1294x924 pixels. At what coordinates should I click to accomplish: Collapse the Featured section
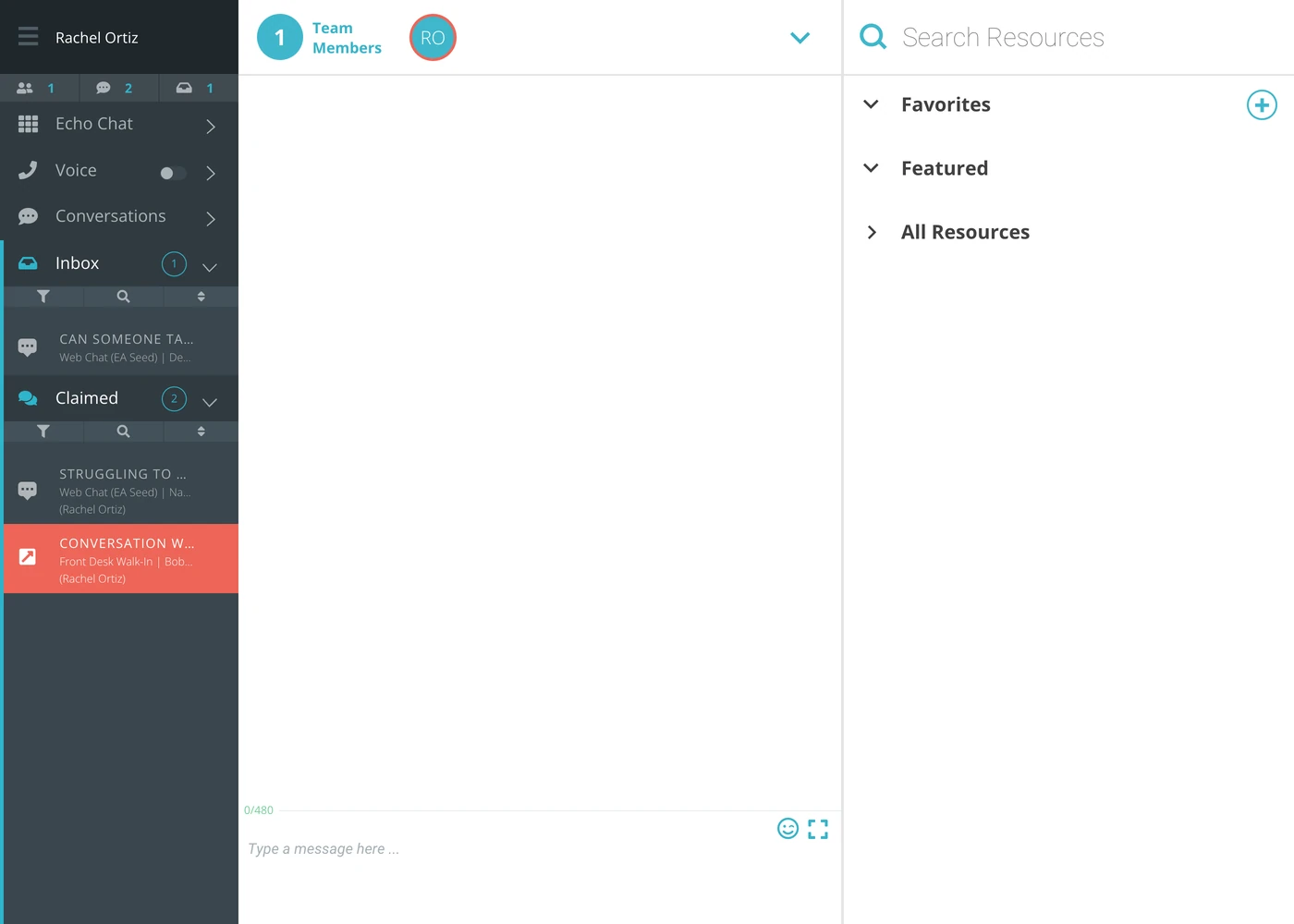click(871, 168)
